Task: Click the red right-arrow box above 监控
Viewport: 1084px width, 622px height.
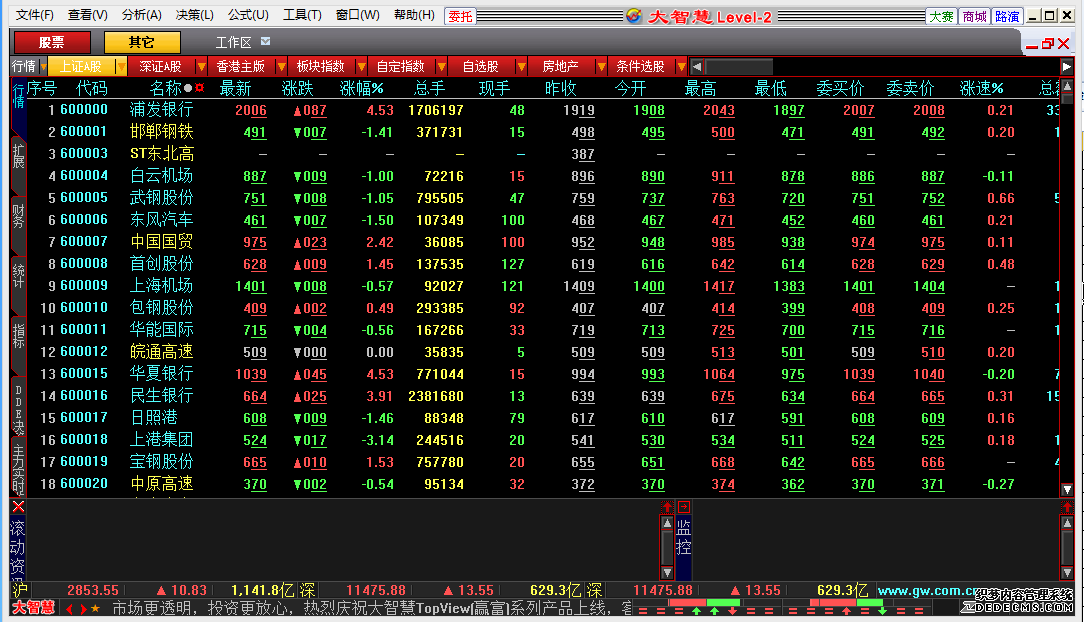Action: 684,507
